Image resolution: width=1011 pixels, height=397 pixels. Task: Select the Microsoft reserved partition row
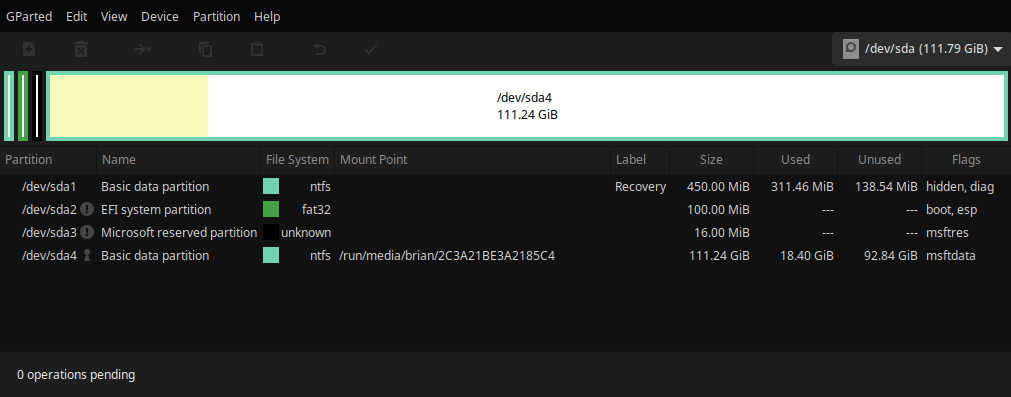[x=506, y=233]
